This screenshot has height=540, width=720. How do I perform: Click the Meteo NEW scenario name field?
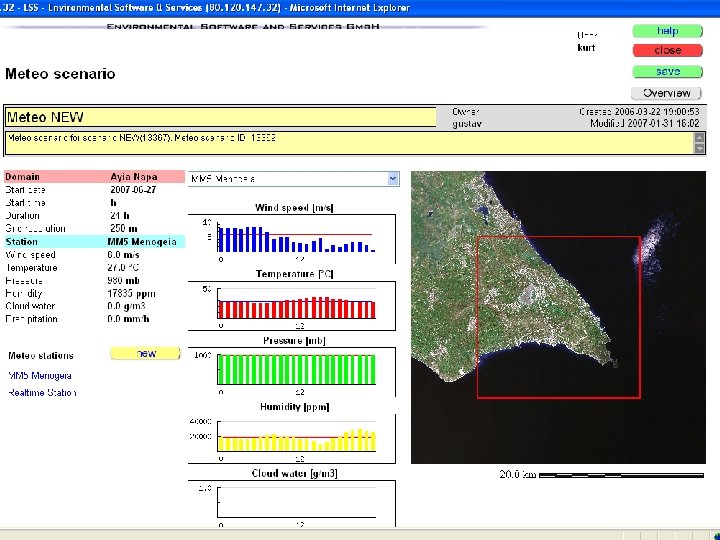[220, 117]
